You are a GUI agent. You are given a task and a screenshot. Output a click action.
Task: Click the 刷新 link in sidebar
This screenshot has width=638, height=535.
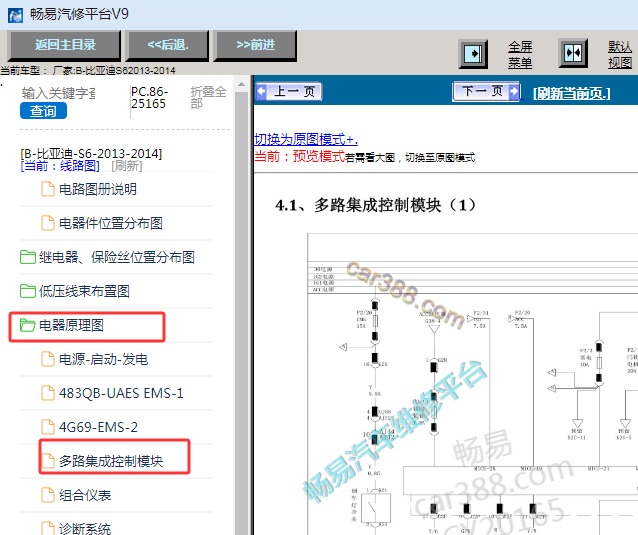[x=127, y=166]
